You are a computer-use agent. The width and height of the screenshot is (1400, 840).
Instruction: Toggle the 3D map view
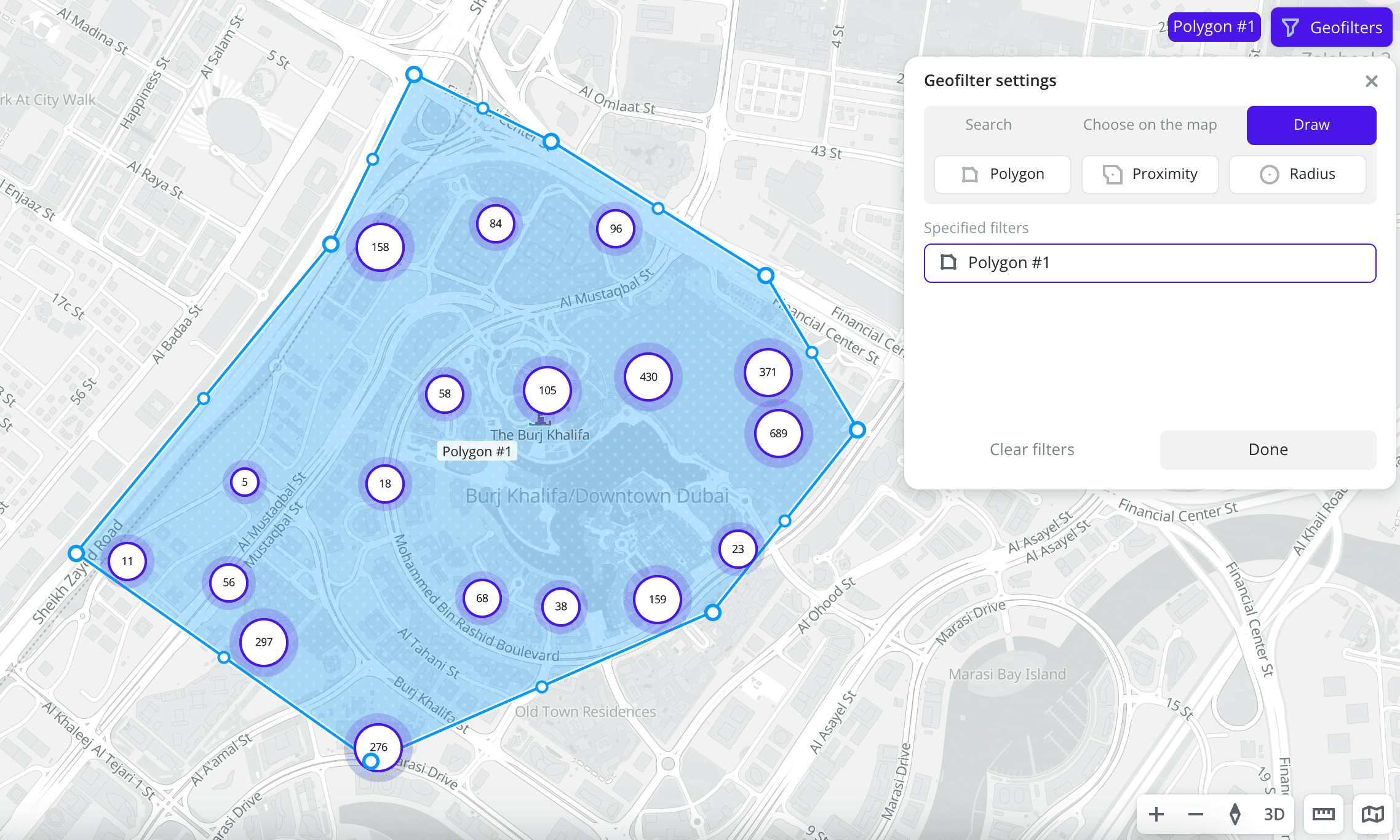pos(1274,814)
